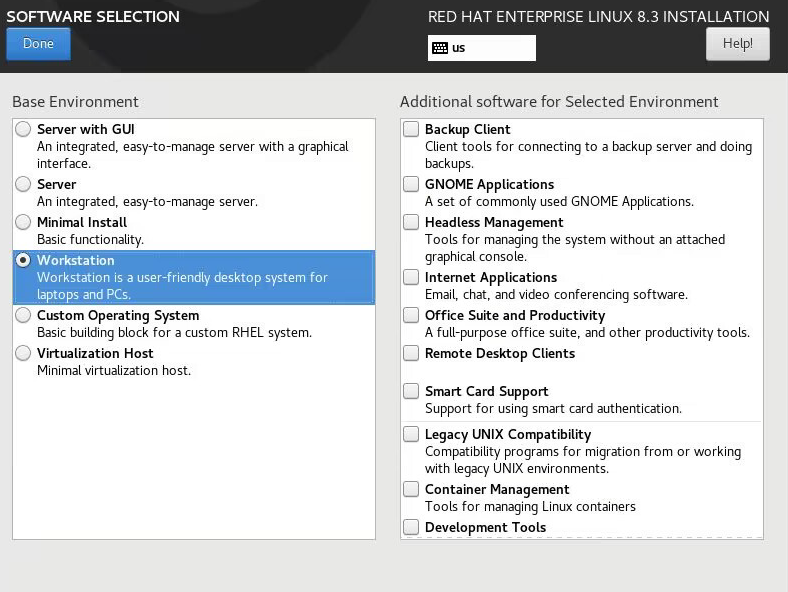Open the Help! button
This screenshot has width=788, height=592.
(737, 44)
